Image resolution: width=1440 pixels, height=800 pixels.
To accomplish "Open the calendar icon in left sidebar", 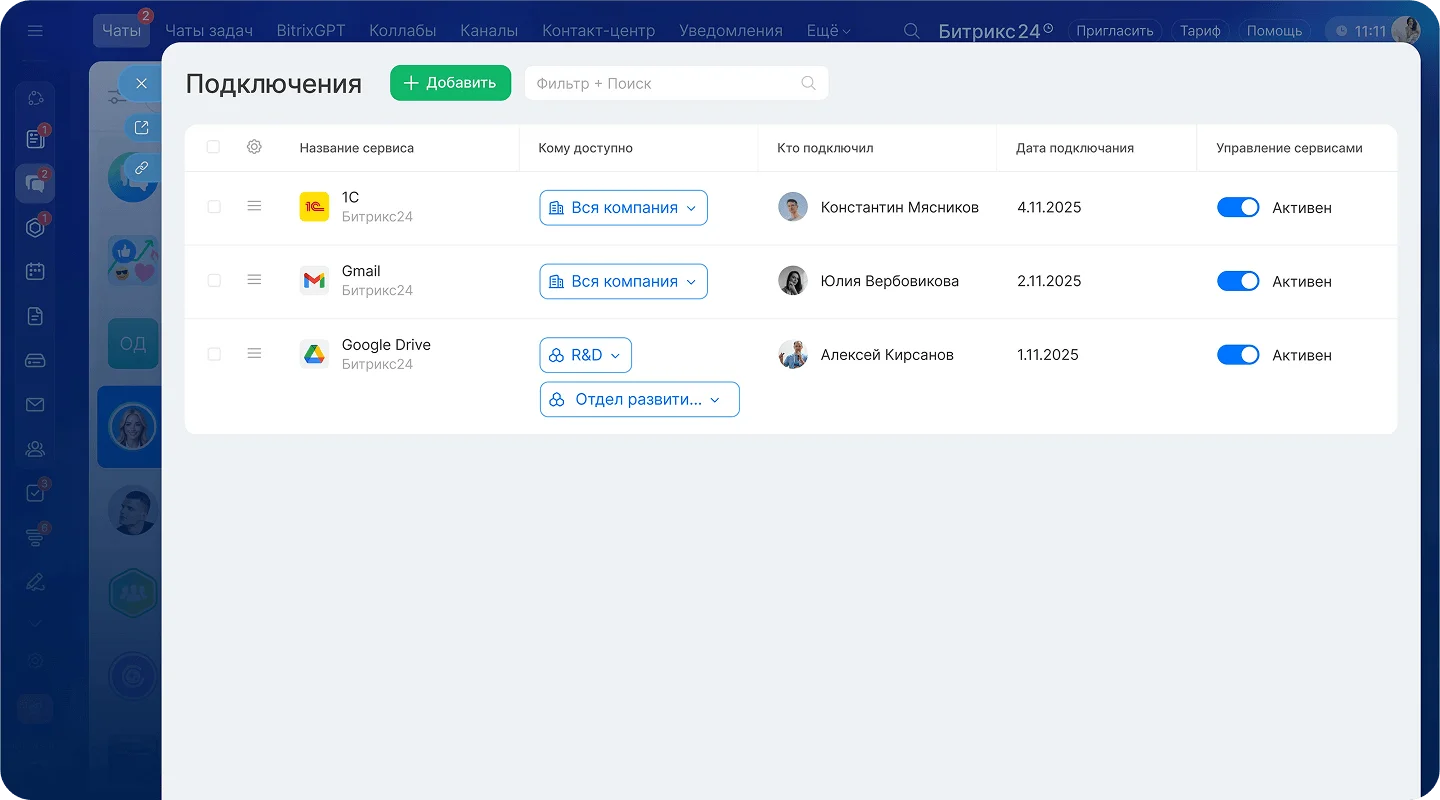I will click(x=35, y=271).
